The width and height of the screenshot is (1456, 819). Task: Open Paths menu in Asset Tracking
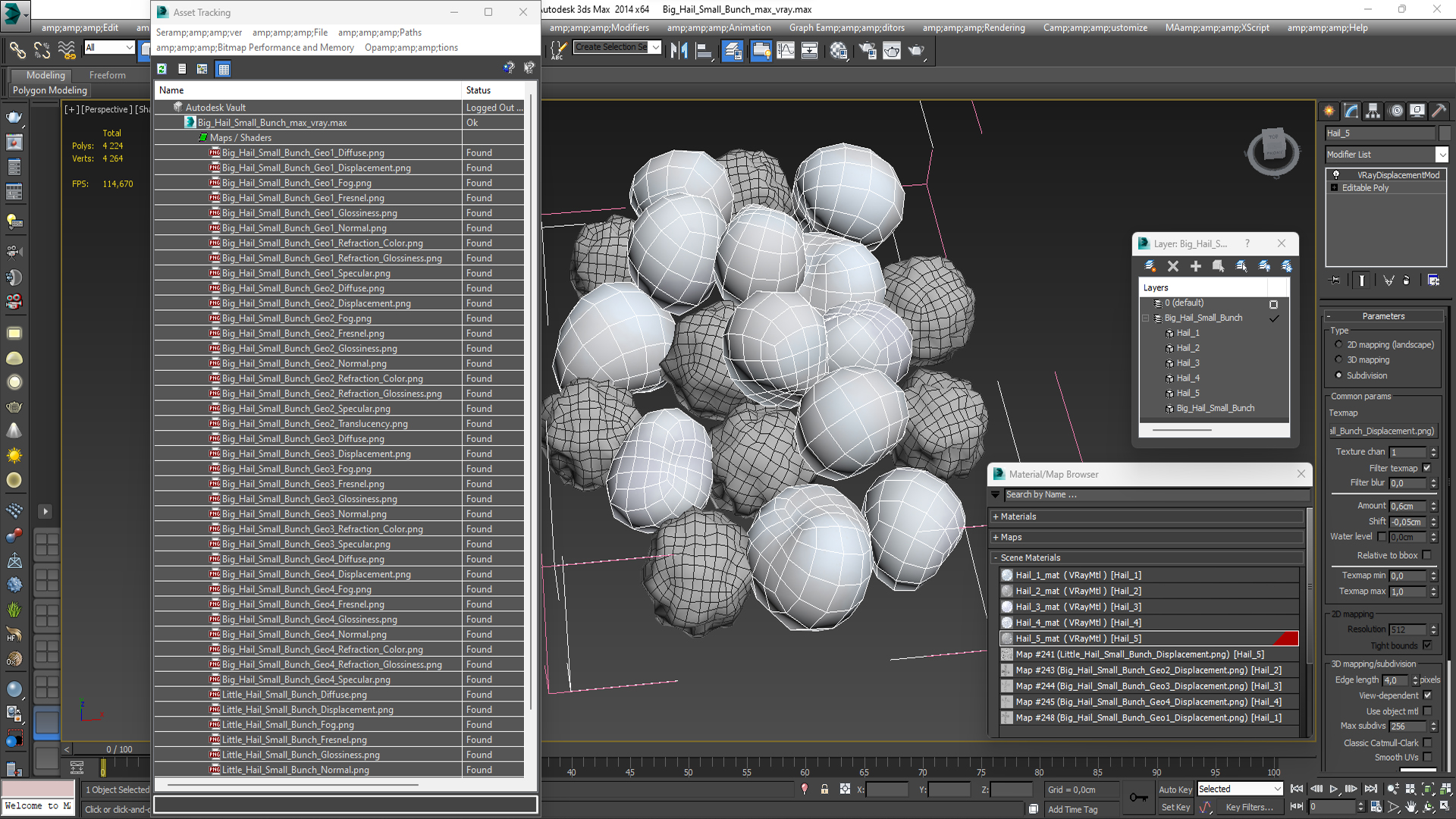379,33
